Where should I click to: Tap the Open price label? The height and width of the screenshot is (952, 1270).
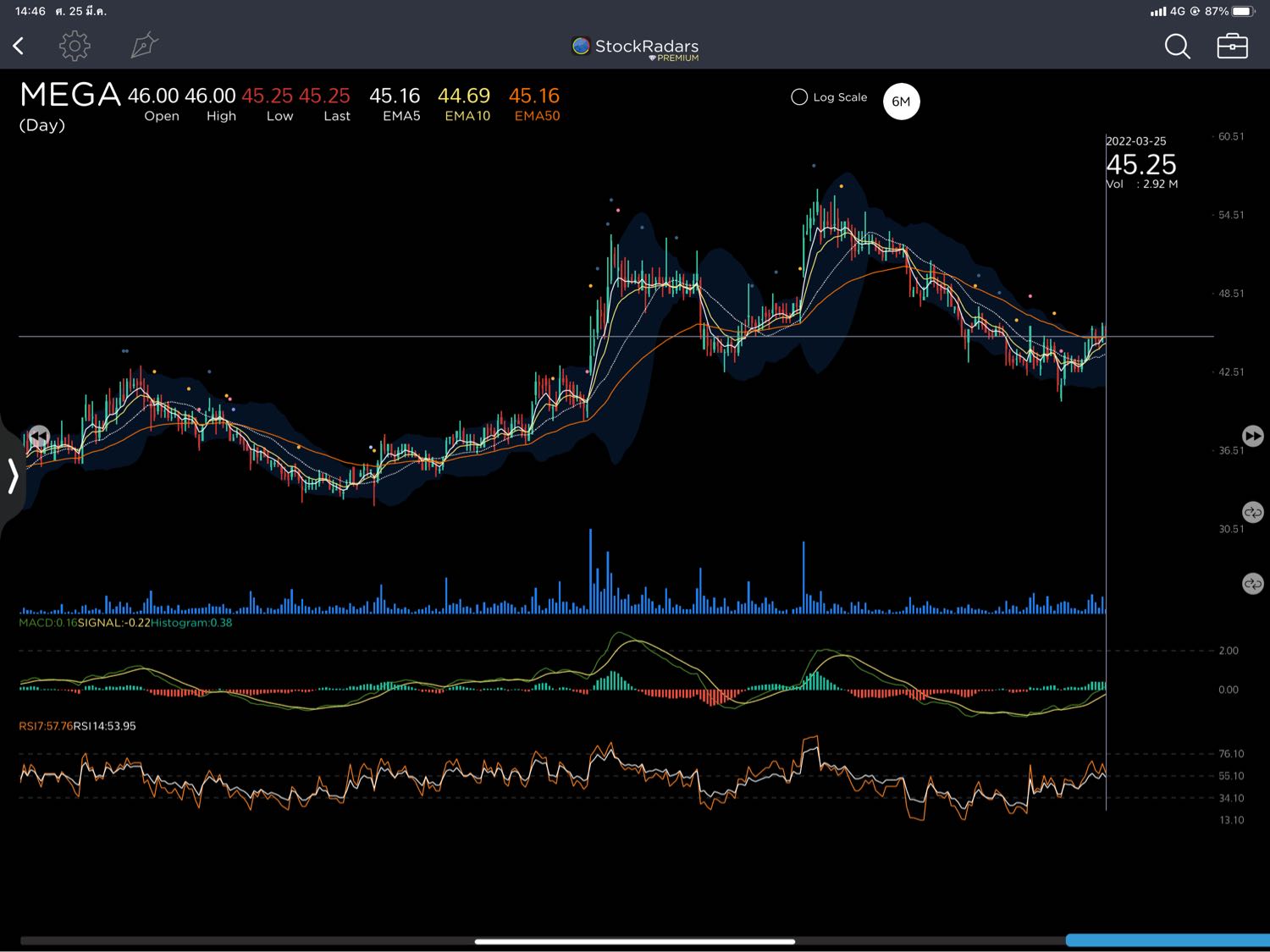coord(162,116)
